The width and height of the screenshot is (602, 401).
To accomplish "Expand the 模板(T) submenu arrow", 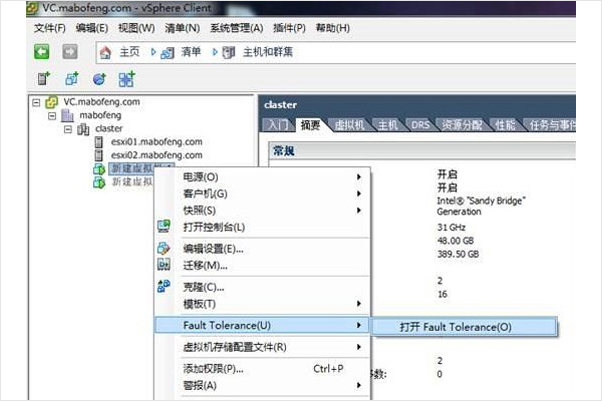I will [x=359, y=303].
